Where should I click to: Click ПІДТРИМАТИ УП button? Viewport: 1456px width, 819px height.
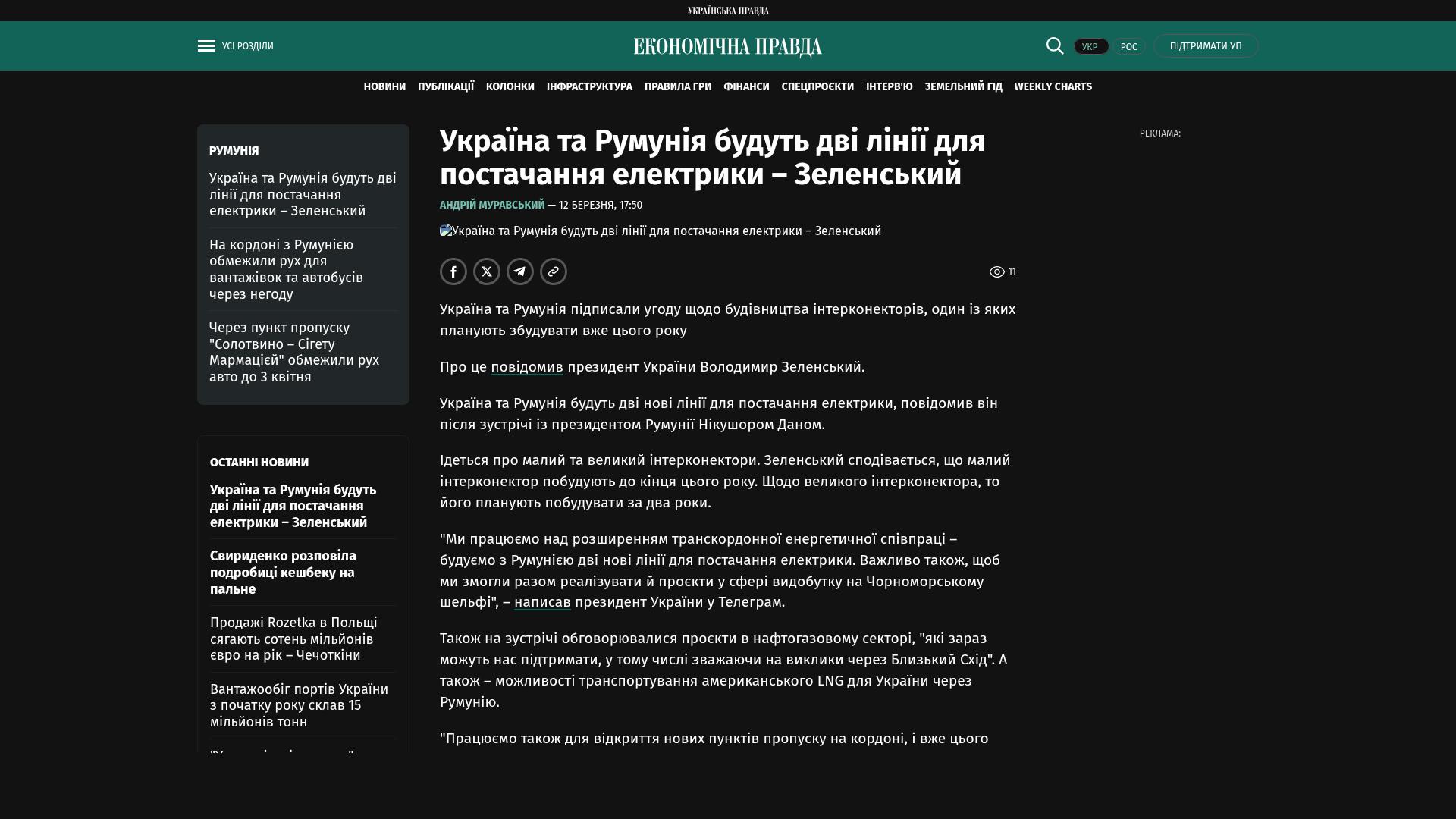tap(1206, 46)
